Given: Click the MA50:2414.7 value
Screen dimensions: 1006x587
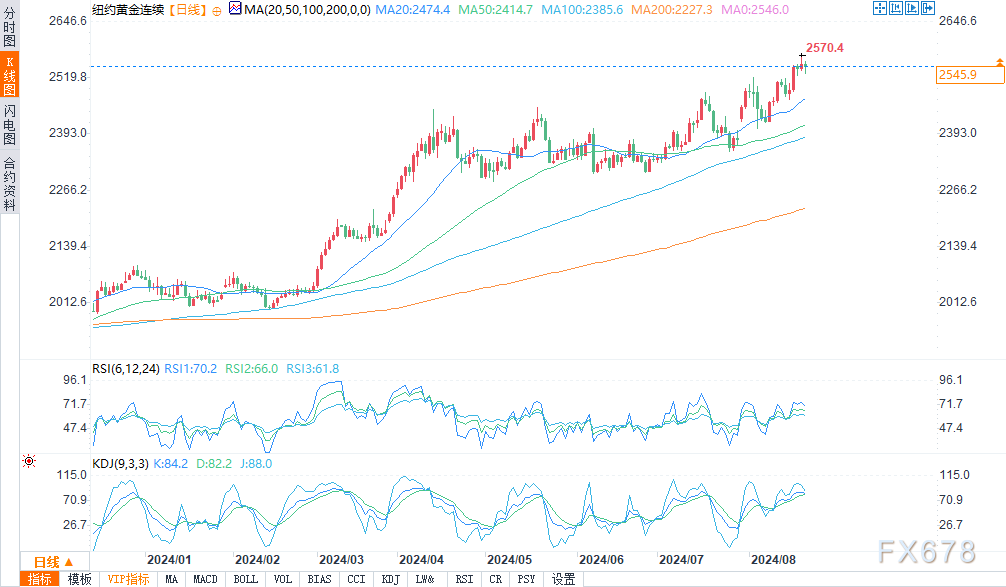Looking at the screenshot, I should [x=495, y=10].
